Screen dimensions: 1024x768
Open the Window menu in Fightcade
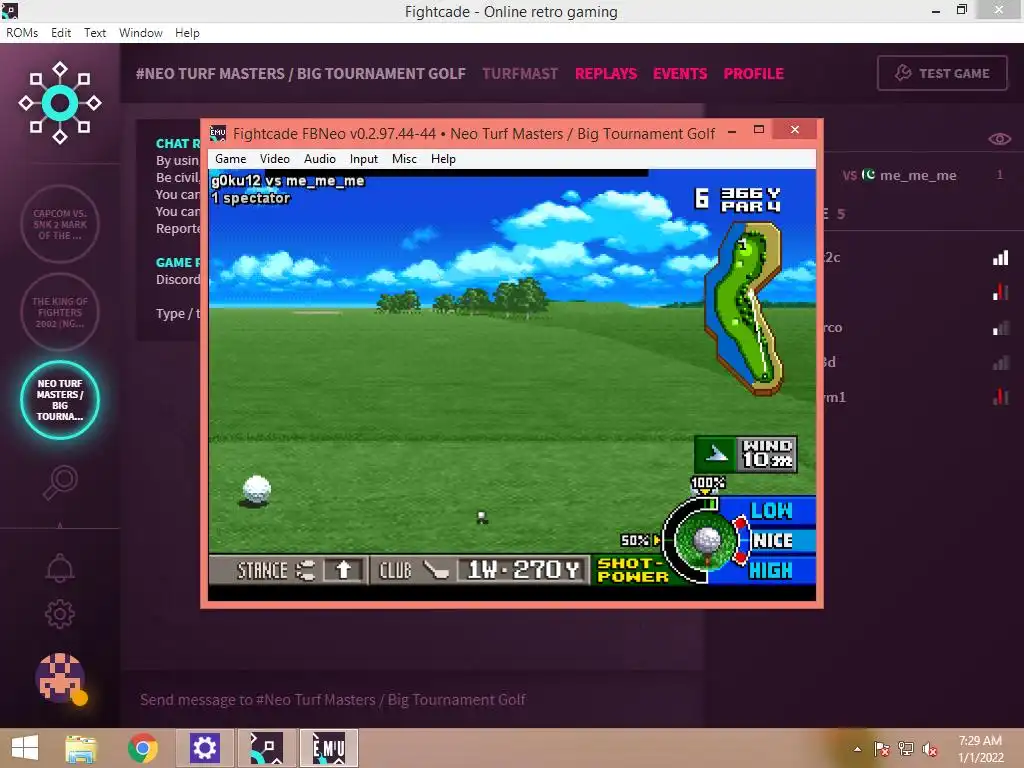click(x=140, y=33)
